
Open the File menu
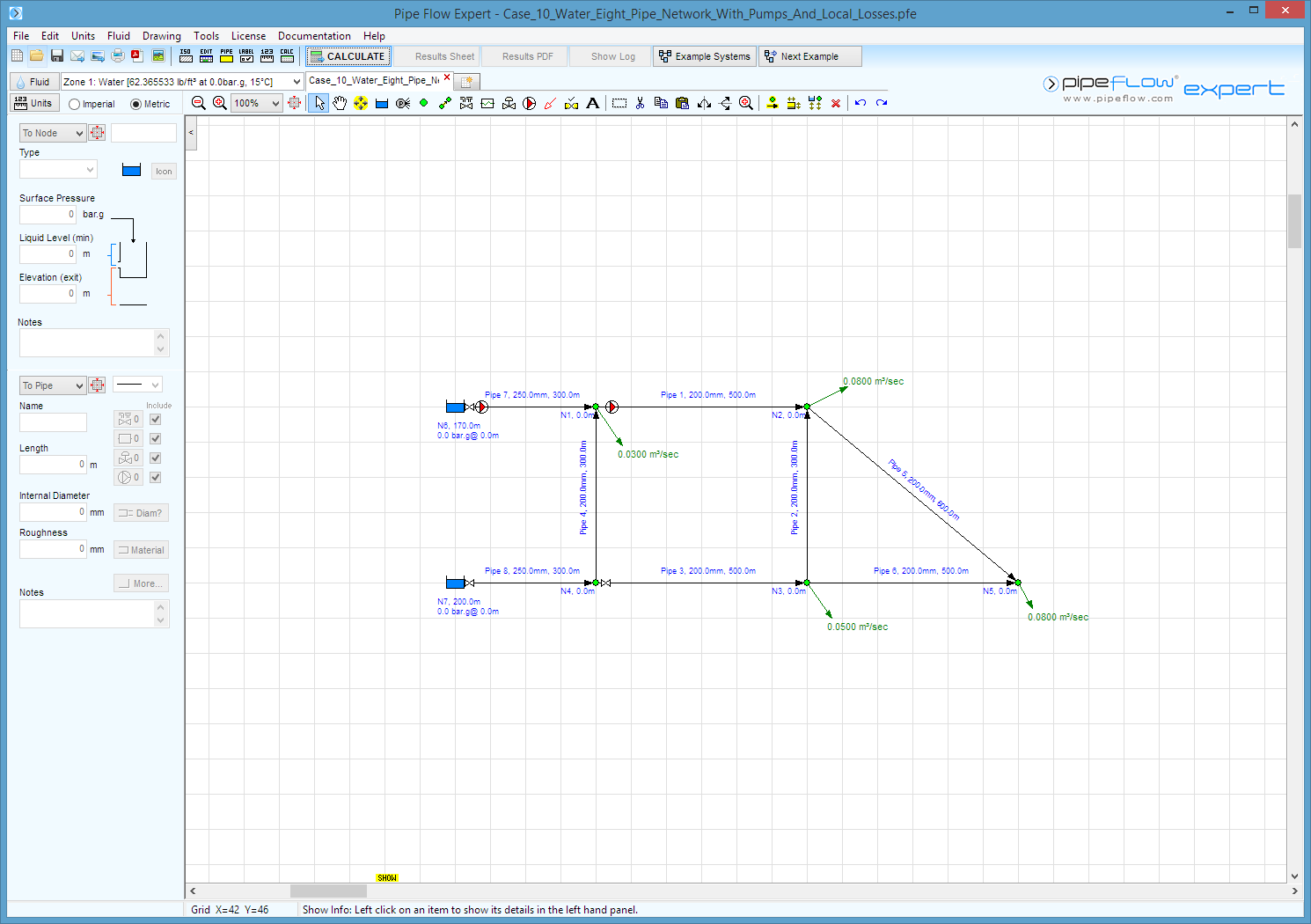click(x=21, y=36)
